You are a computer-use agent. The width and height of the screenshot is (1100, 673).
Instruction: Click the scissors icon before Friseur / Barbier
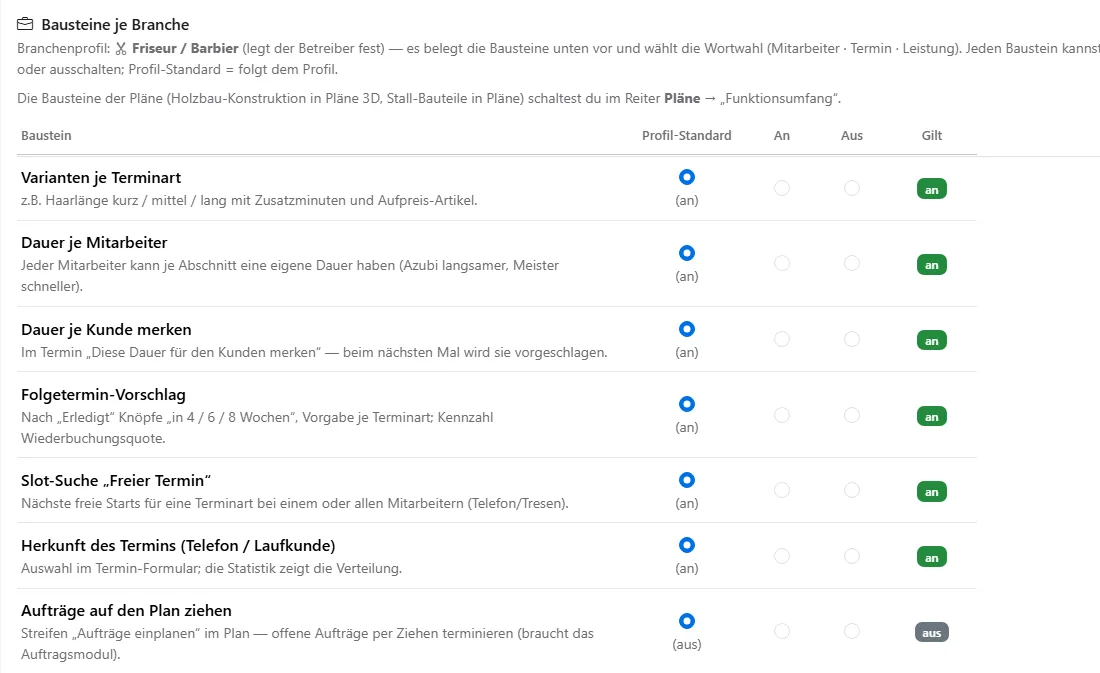tap(121, 48)
